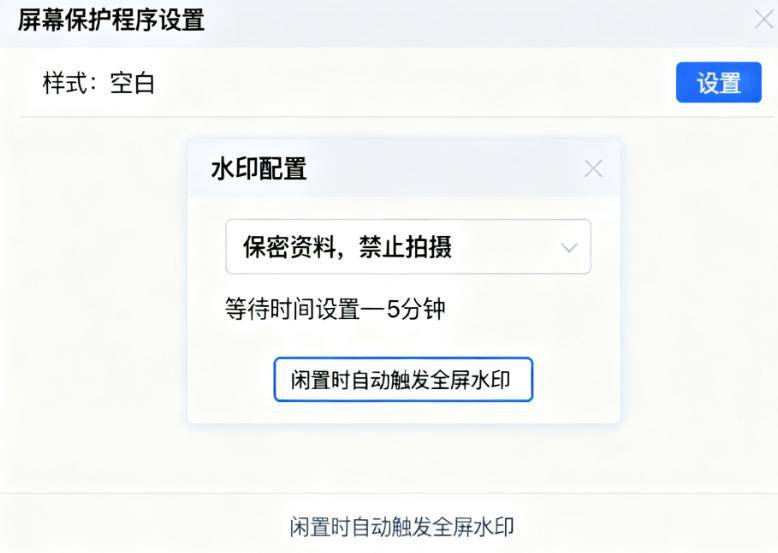Click the 水印配置 dialog title
778x553 pixels.
click(258, 169)
